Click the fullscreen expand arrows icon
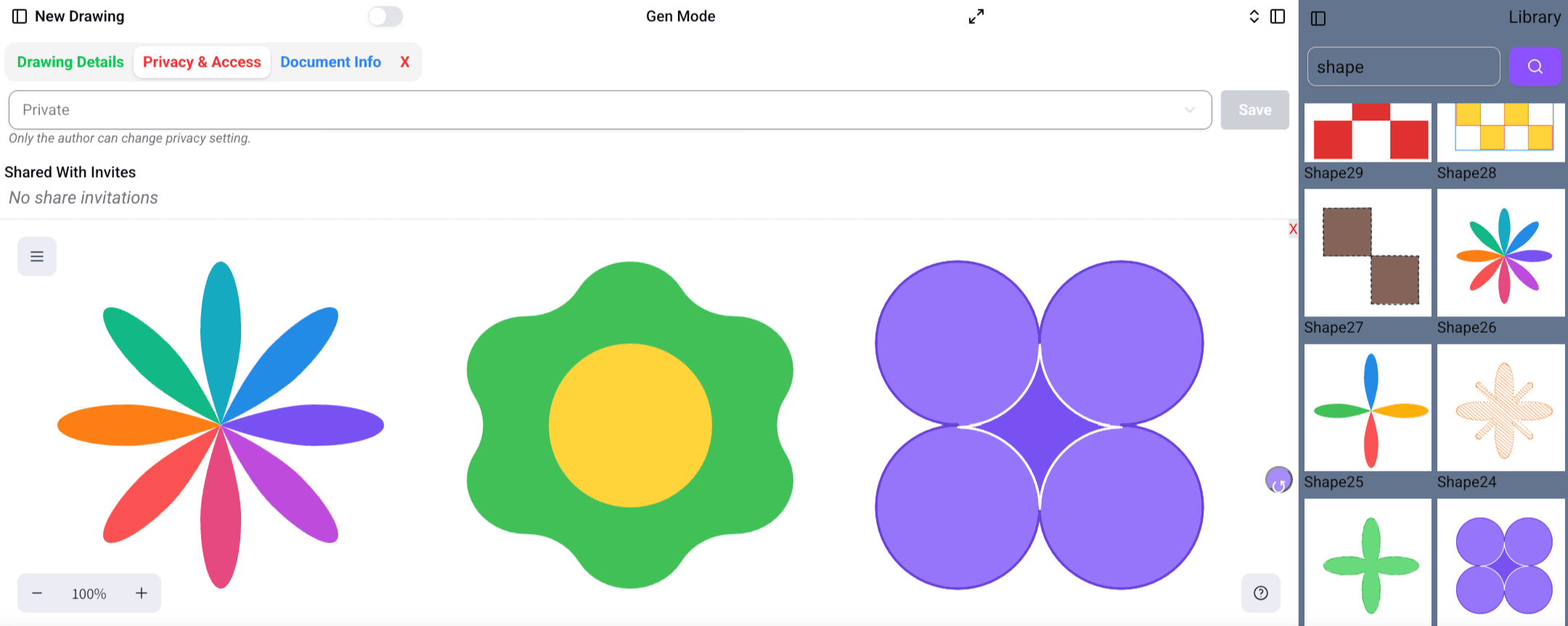1568x626 pixels. tap(976, 17)
